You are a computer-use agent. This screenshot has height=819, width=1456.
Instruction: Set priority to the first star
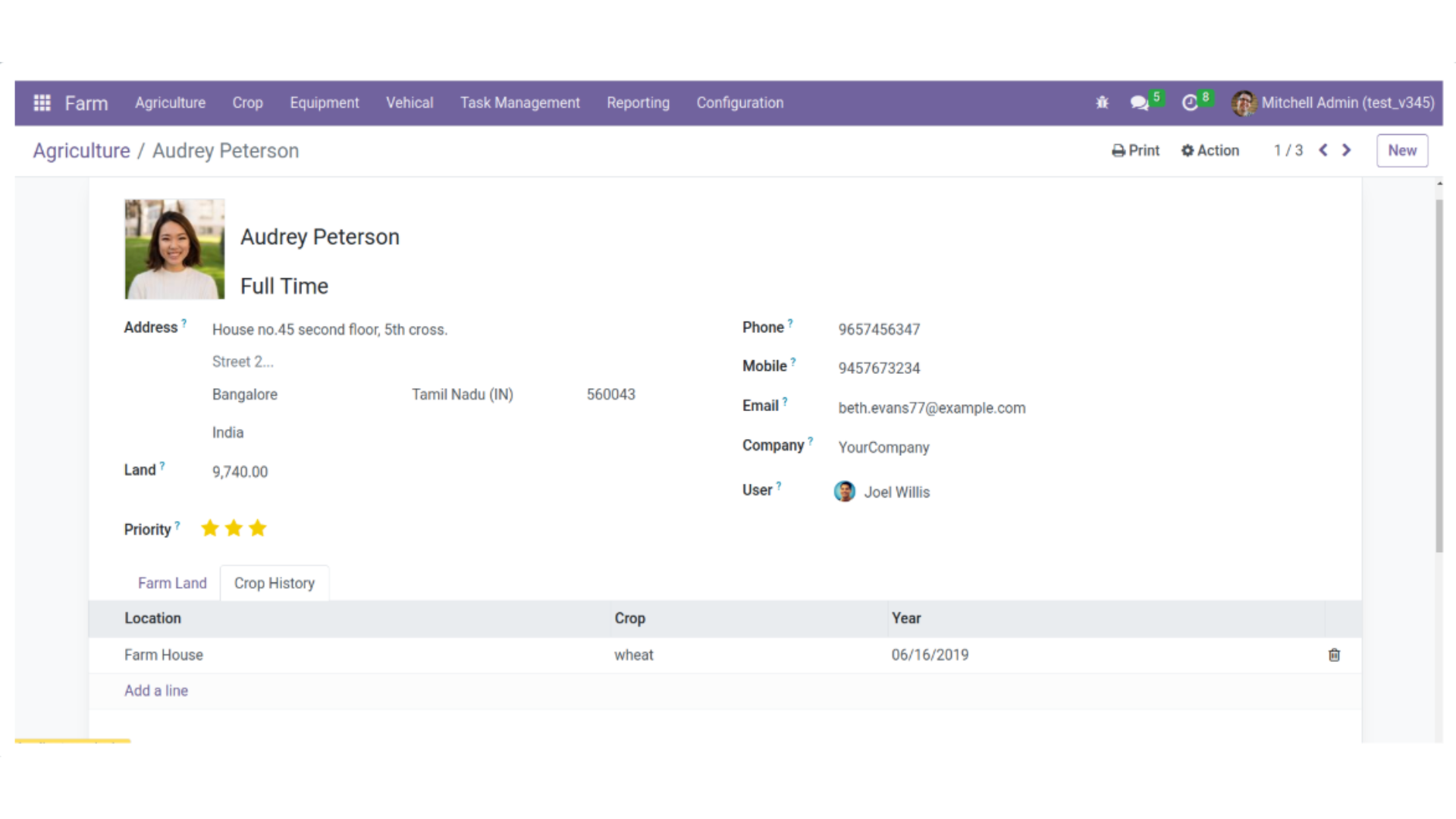pos(210,529)
